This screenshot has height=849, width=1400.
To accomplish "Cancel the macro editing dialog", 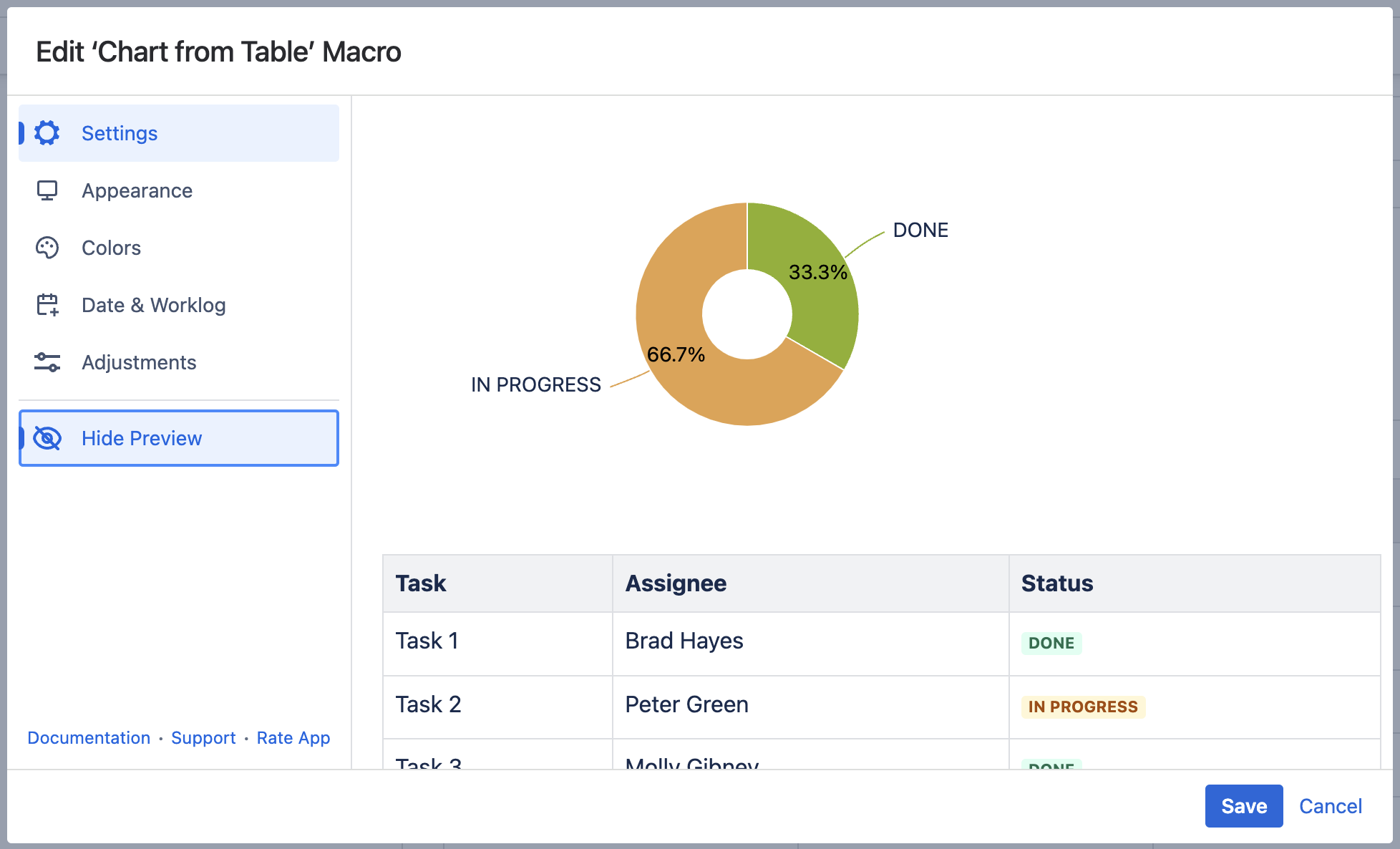I will [1330, 806].
